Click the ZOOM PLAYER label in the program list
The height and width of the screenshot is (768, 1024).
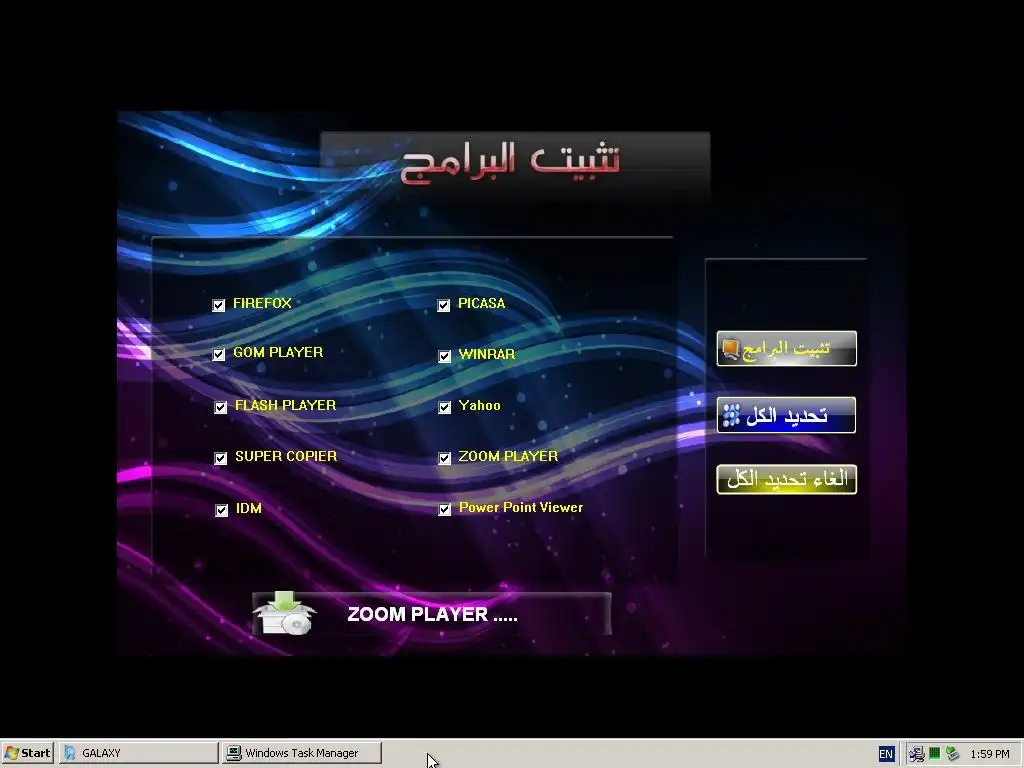(508, 456)
